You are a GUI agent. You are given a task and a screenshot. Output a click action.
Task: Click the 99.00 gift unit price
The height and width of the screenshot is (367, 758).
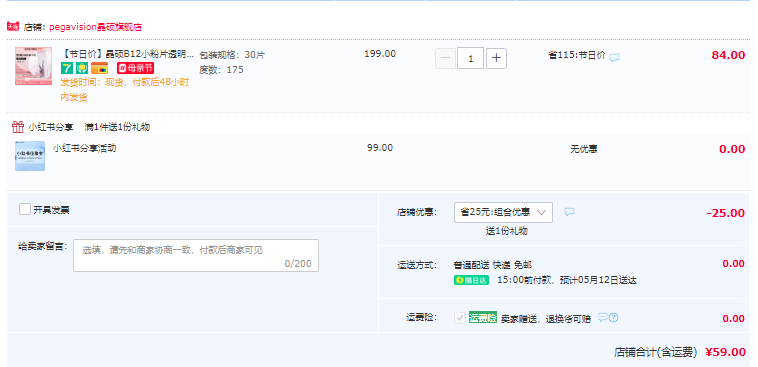[380, 147]
